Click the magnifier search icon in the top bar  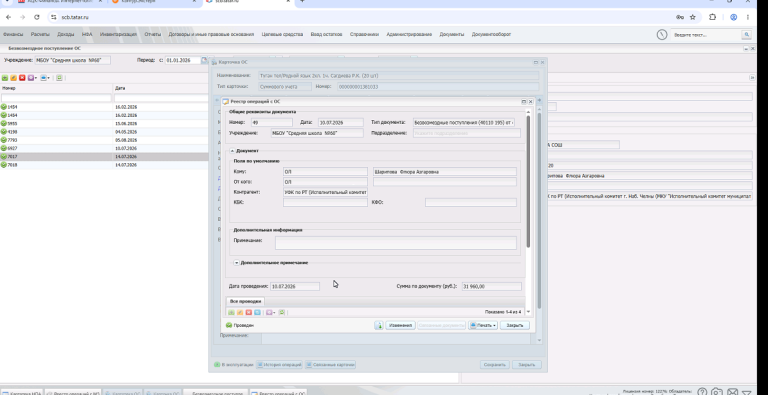coord(746,35)
